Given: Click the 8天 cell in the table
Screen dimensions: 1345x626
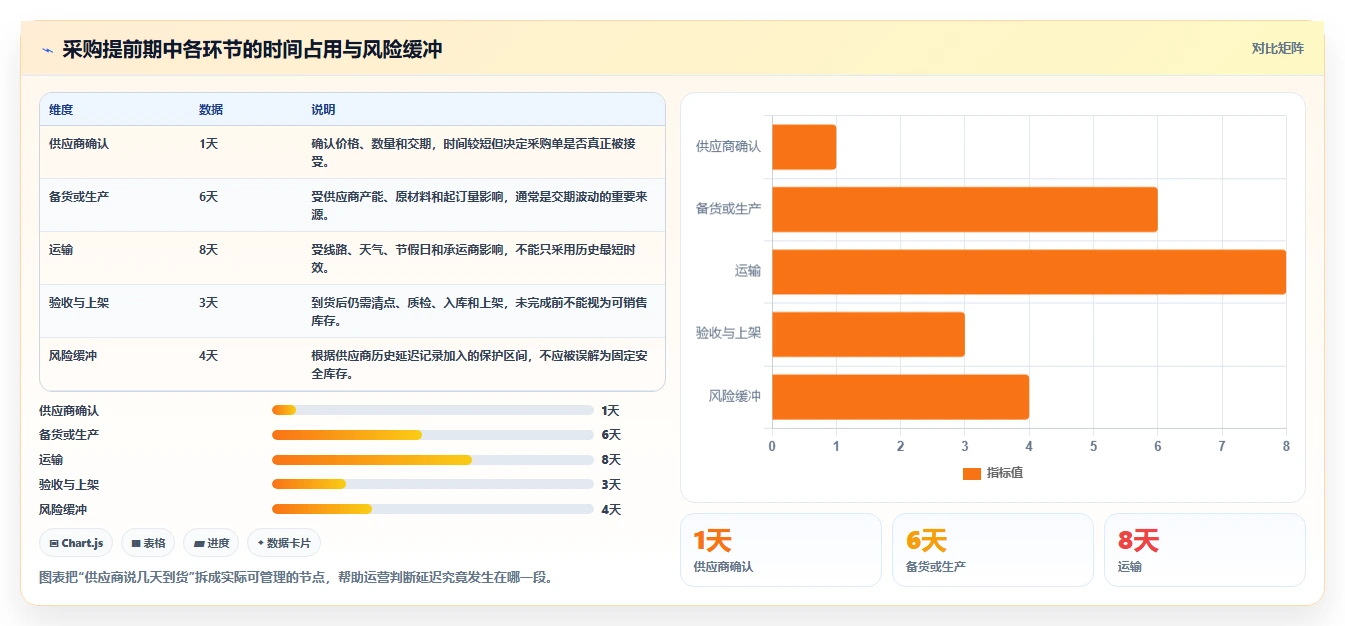Looking at the screenshot, I should (208, 250).
